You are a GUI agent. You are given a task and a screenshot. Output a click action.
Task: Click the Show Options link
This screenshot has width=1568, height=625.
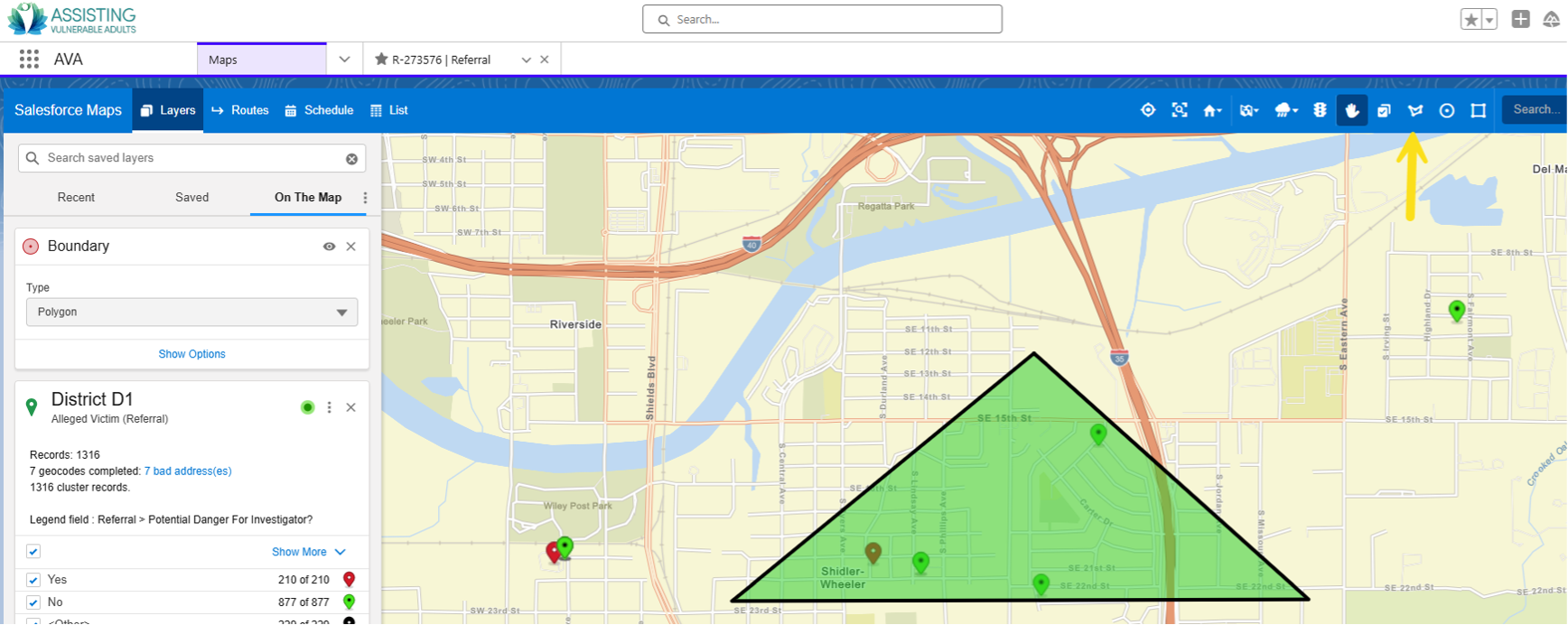(191, 354)
